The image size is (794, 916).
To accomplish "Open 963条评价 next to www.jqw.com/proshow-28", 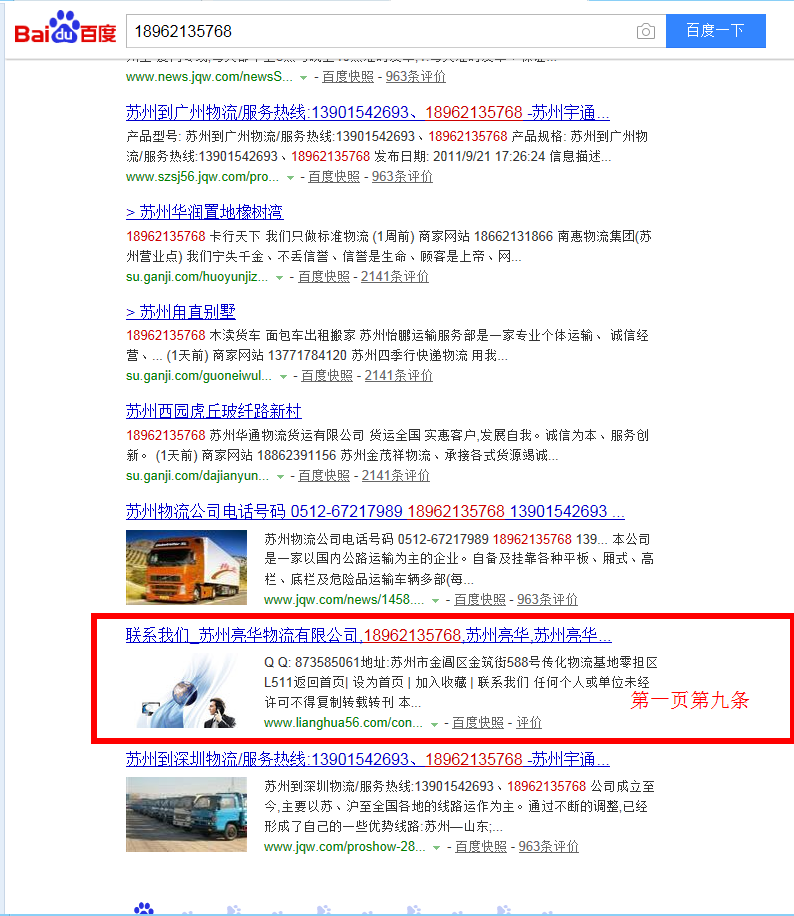I will 549,846.
